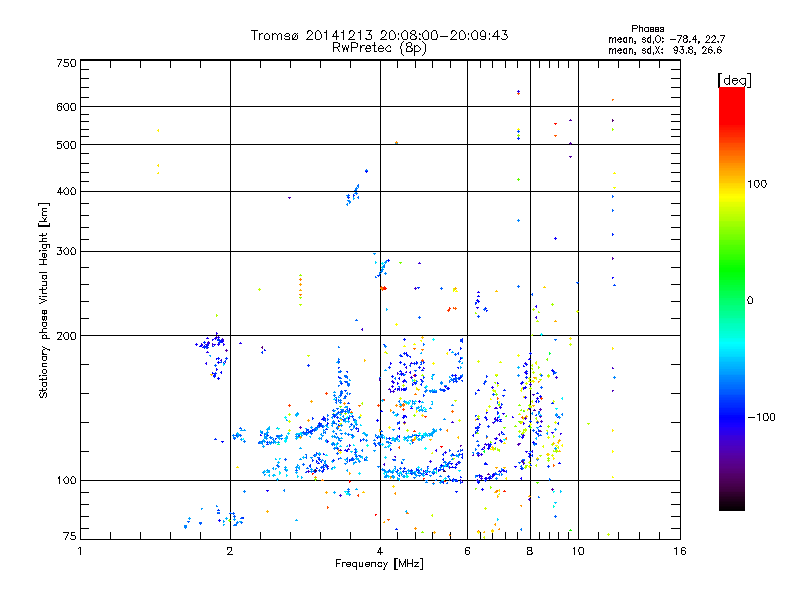Click the colorbar tick label '0'

[x=750, y=301]
